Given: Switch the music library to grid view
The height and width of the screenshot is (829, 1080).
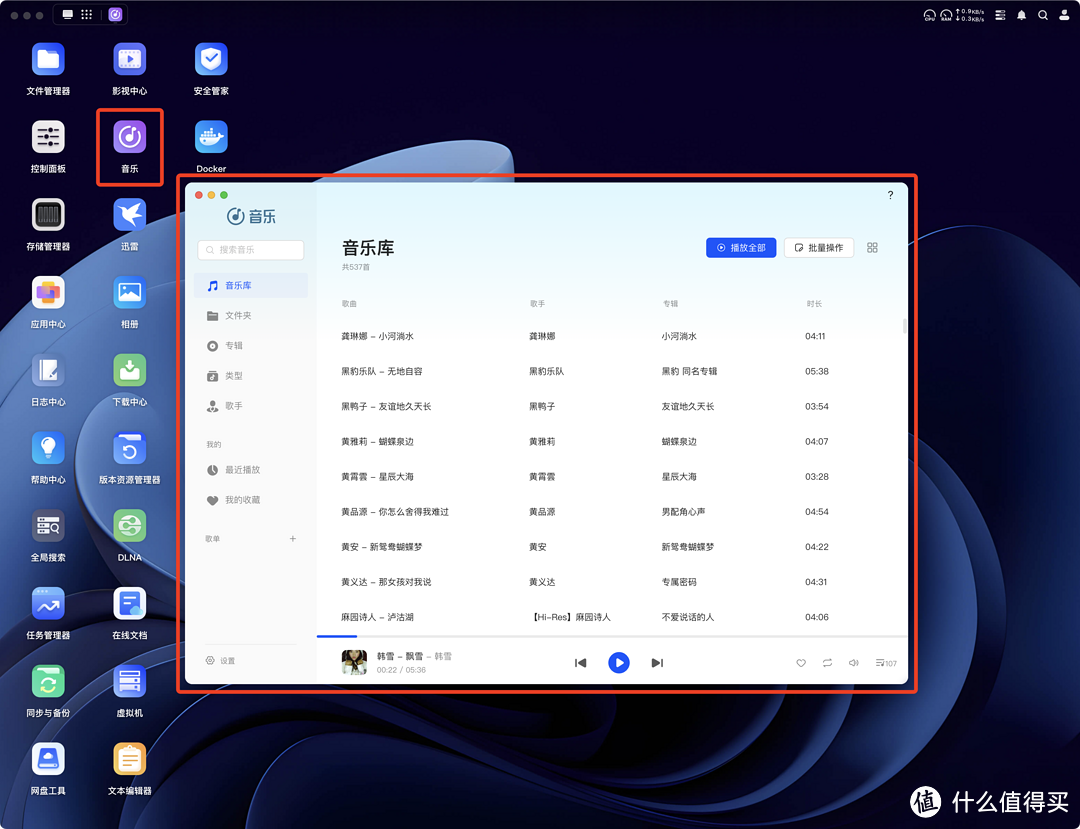Looking at the screenshot, I should point(872,247).
